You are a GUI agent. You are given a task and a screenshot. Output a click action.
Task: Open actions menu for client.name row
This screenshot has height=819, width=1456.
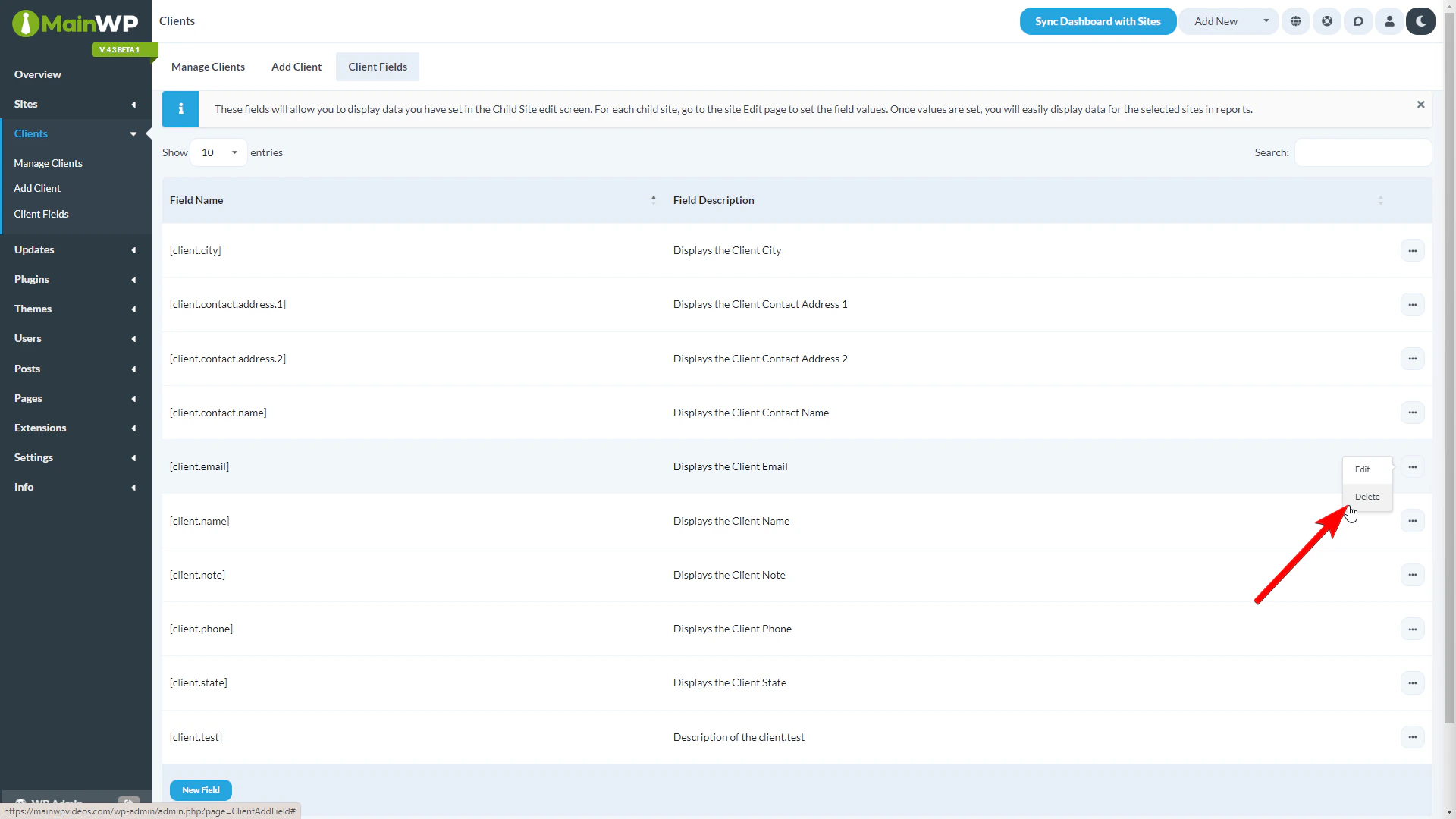[x=1412, y=521]
